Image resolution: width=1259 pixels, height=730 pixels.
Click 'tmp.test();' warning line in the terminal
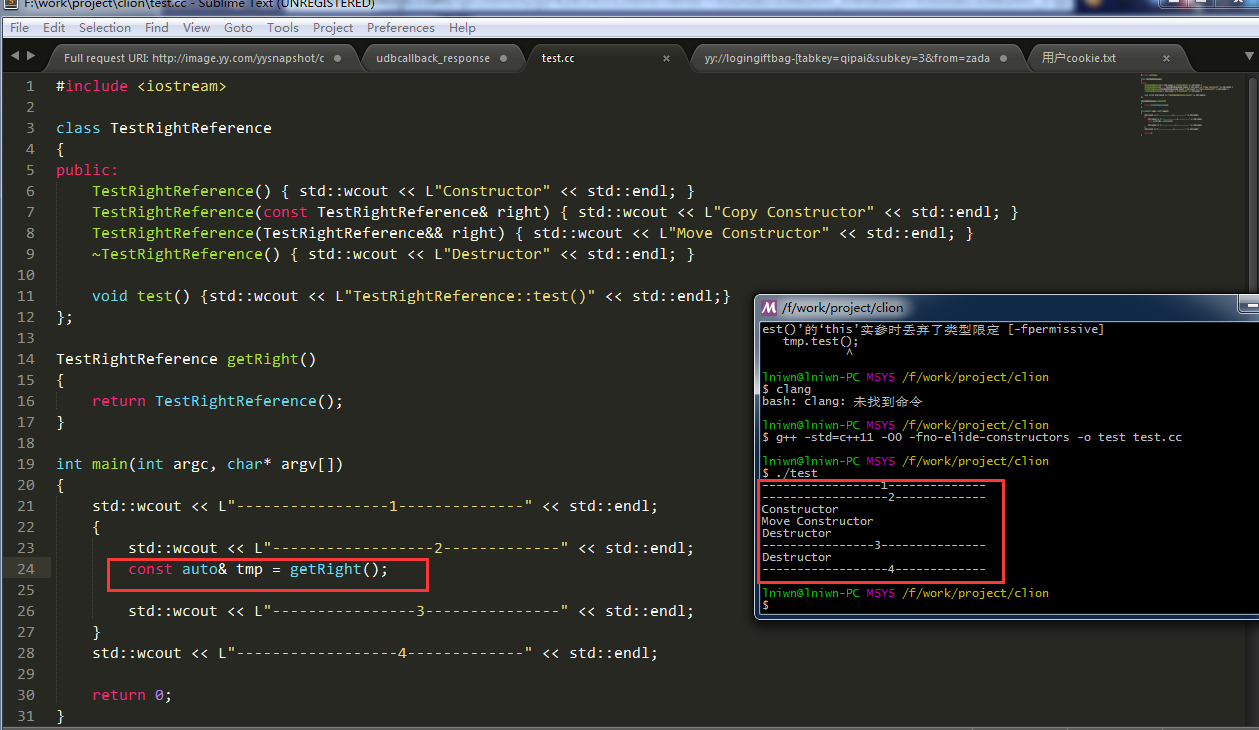[821, 341]
